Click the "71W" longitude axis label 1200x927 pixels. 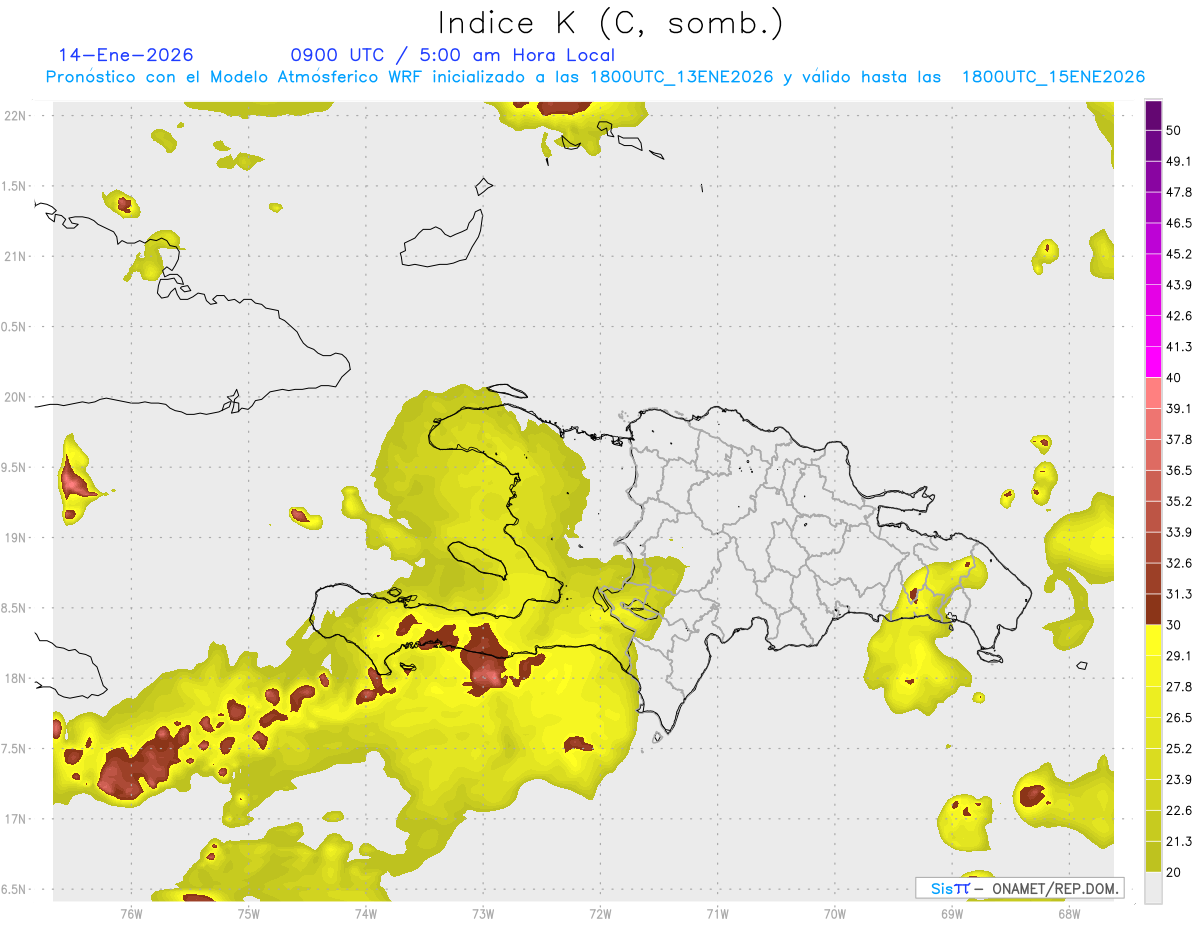click(x=717, y=914)
